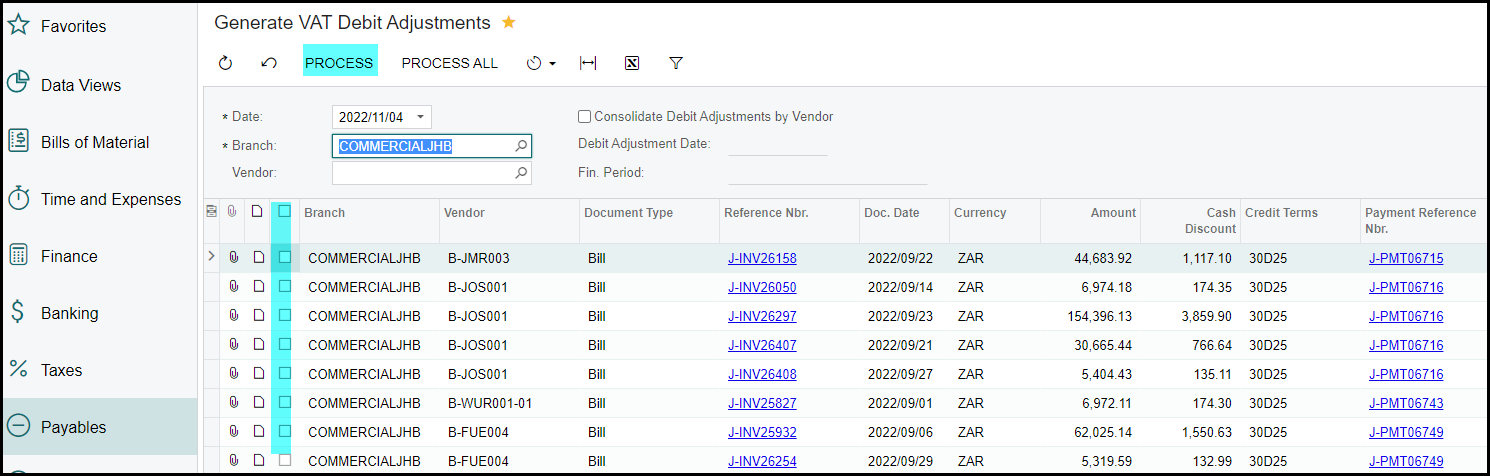The height and width of the screenshot is (476, 1490).
Task: Toggle the select-all checkbox in grid header
Action: coord(285,212)
